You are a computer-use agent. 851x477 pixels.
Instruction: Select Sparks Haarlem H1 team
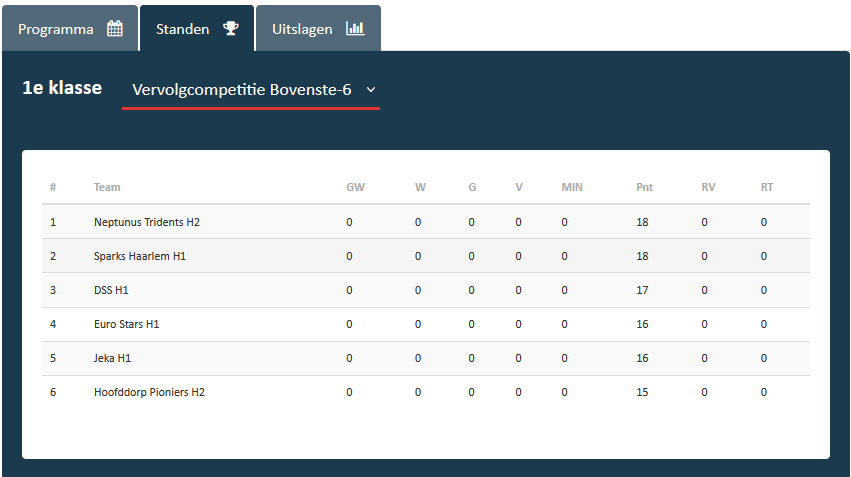pyautogui.click(x=140, y=256)
